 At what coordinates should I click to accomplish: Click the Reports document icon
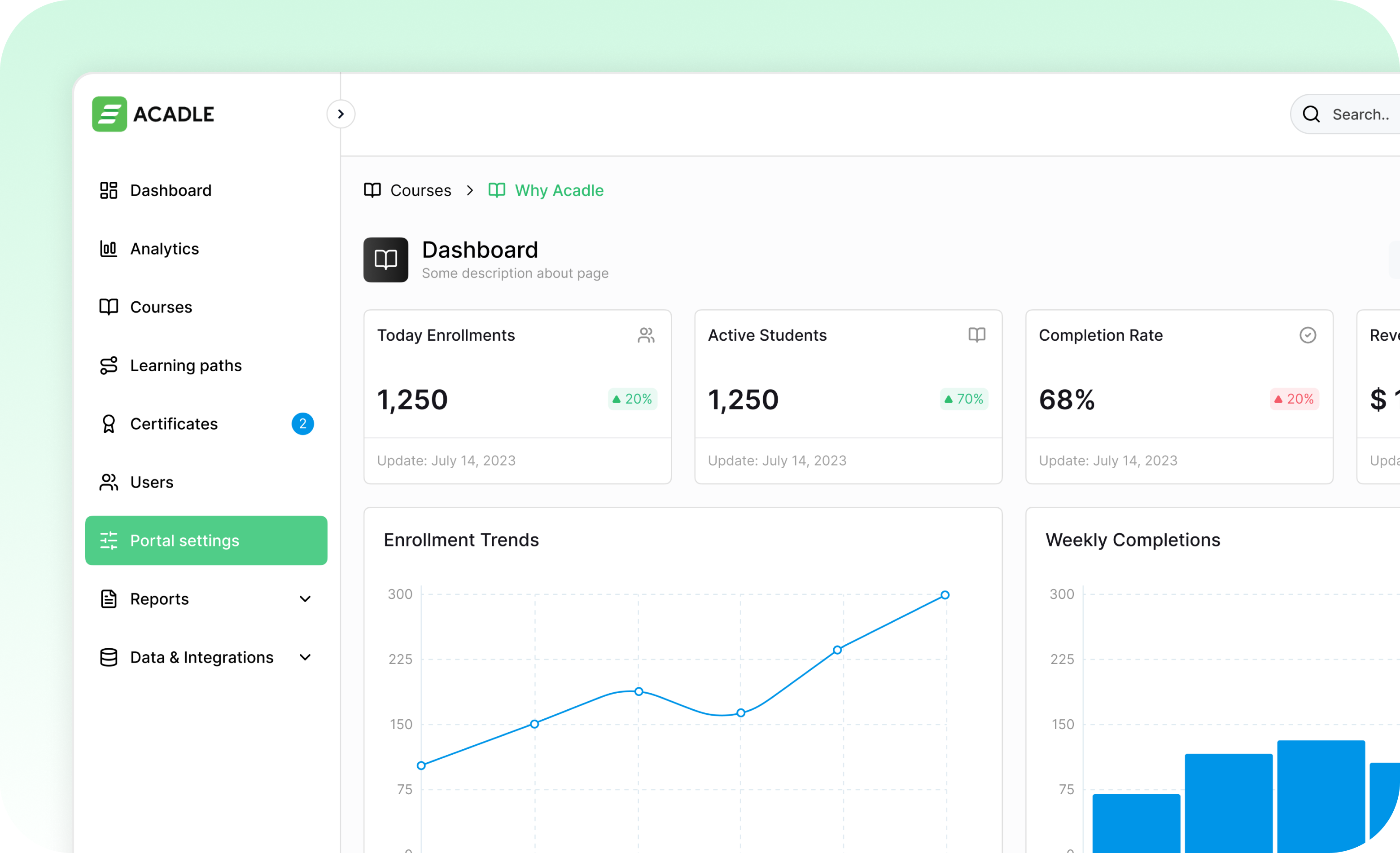tap(109, 599)
